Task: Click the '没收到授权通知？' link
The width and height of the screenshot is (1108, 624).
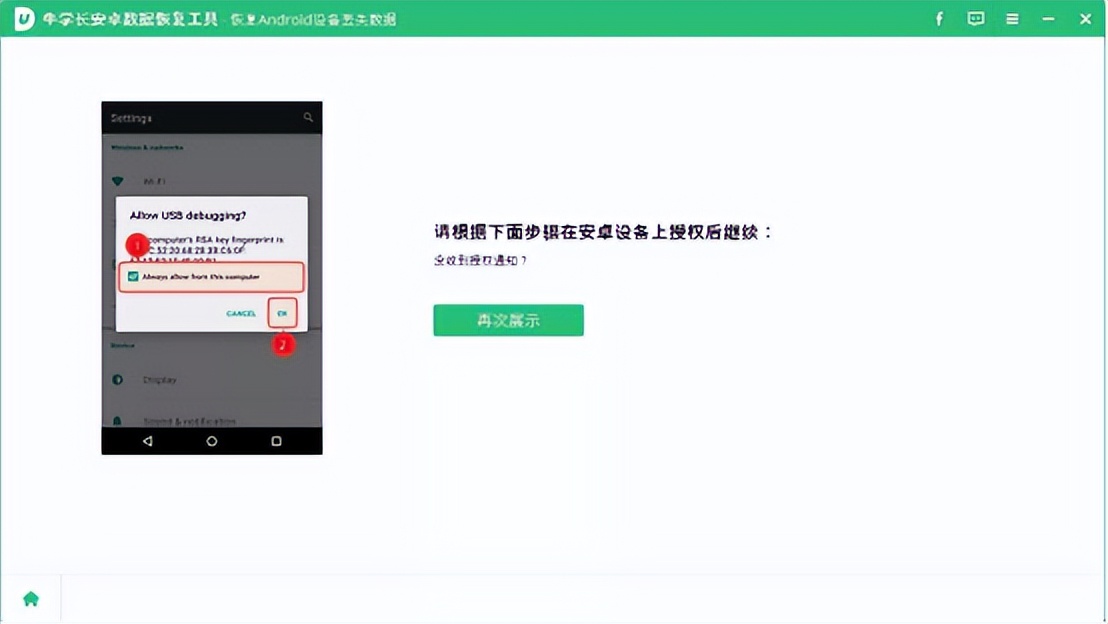Action: coord(479,261)
